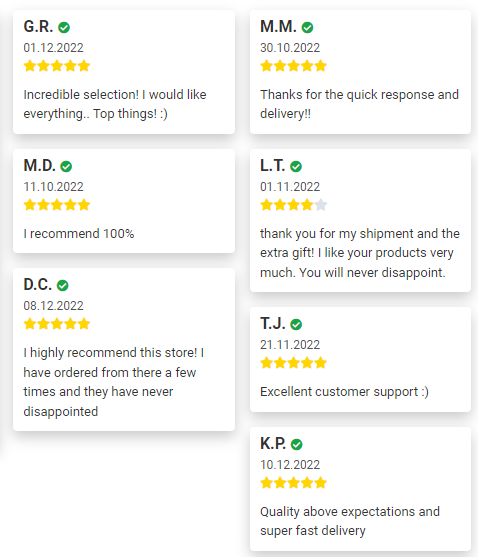478x557 pixels.
Task: Click the date 11.10.2022 on M.D.'s review
Action: pyautogui.click(x=53, y=187)
